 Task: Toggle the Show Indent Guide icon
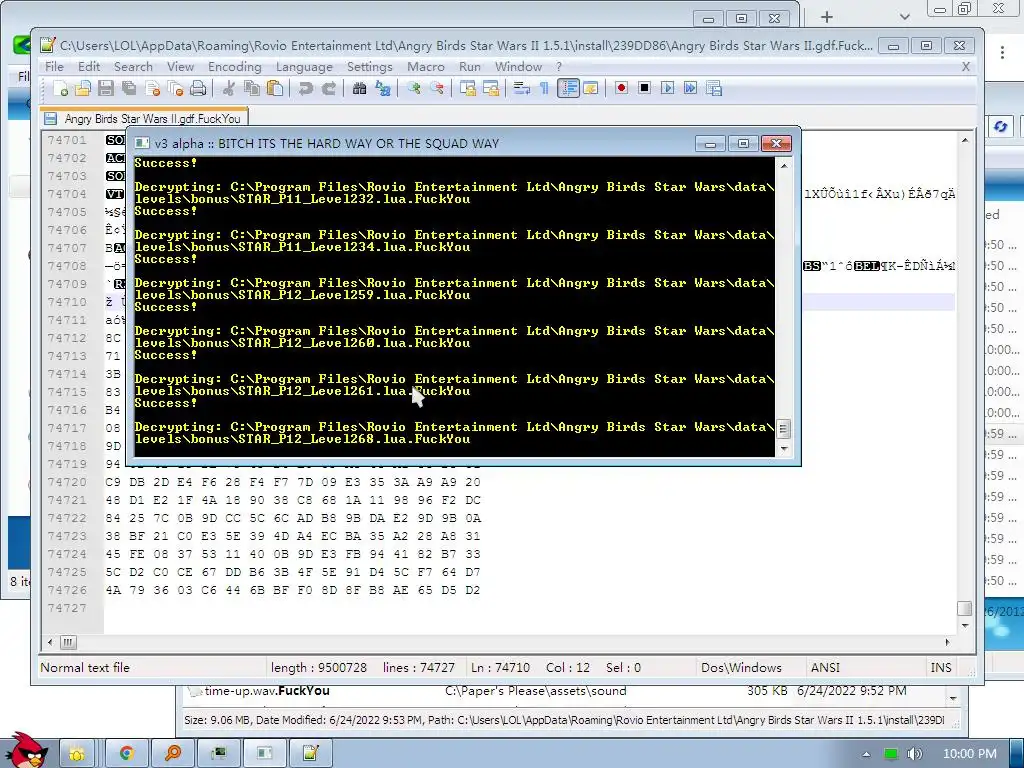(x=568, y=88)
